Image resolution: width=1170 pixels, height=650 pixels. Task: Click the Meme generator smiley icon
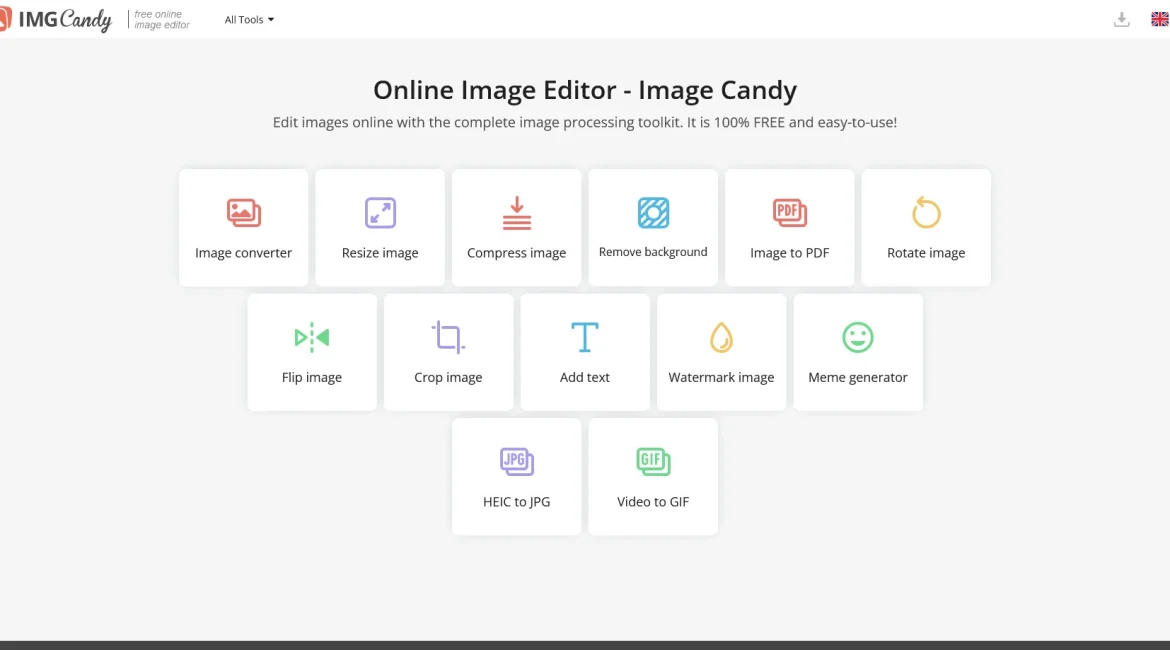pos(858,337)
